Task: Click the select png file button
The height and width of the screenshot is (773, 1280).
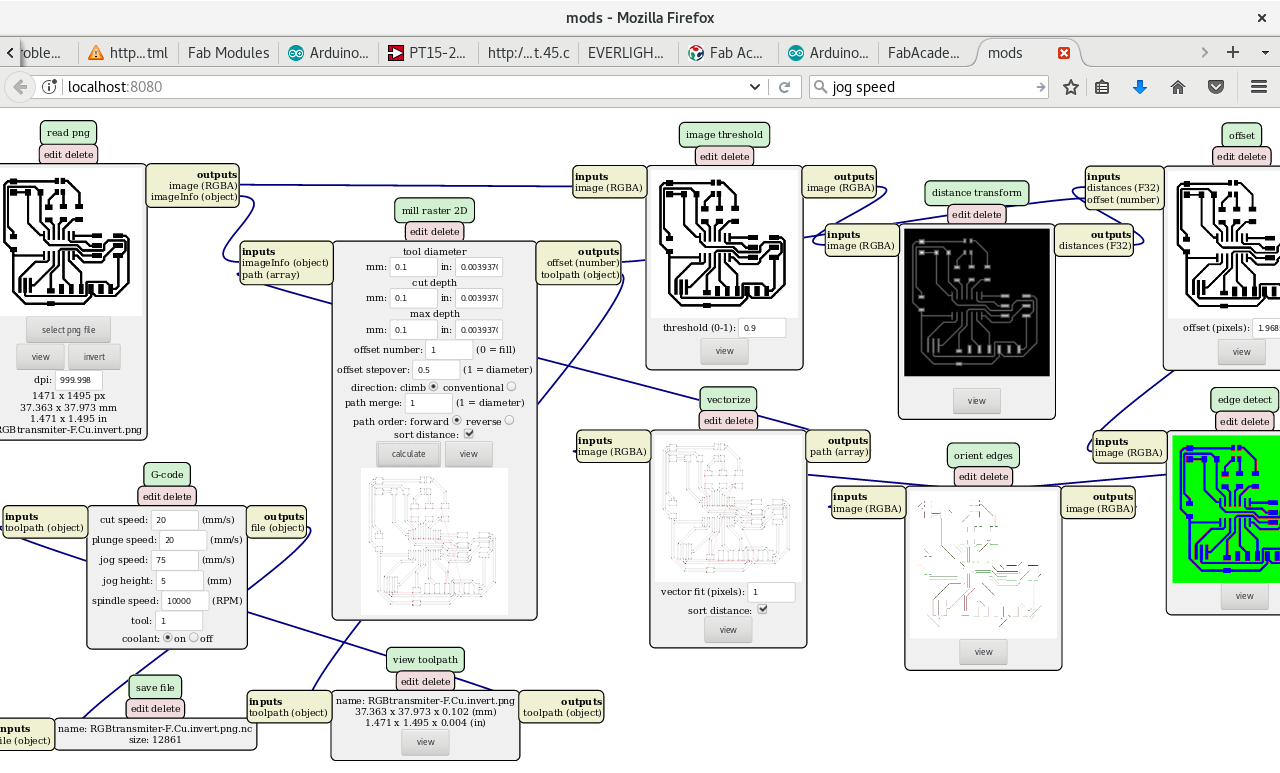Action: point(69,330)
